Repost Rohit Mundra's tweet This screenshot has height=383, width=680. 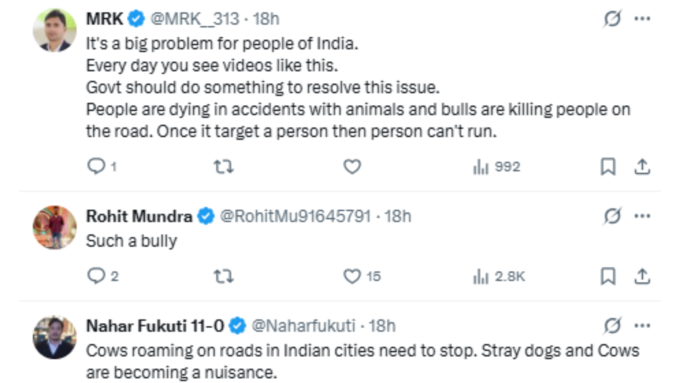click(224, 276)
